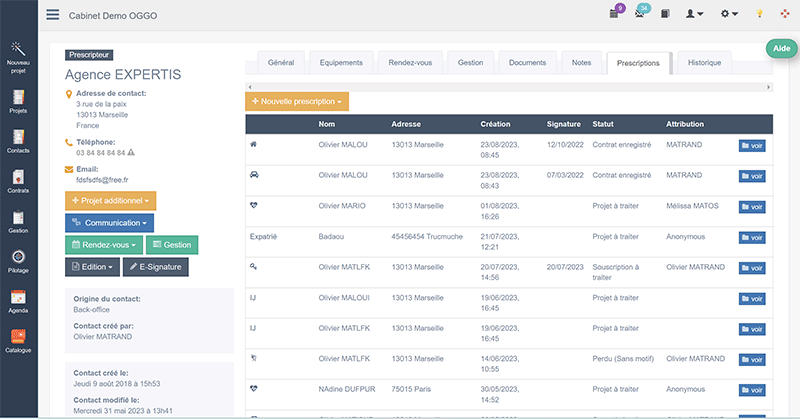Image resolution: width=800 pixels, height=419 pixels.
Task: Click the Nouveau projet magic wand icon
Action: click(x=18, y=52)
